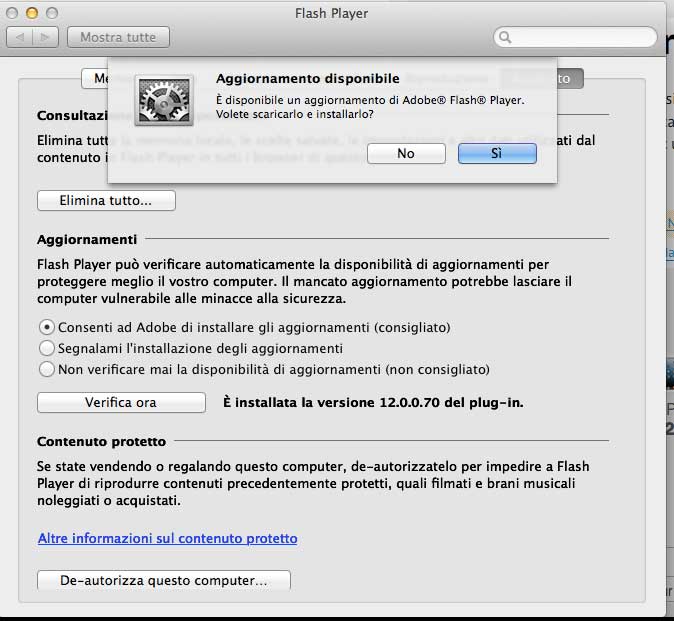Click the Flash Player window title

coord(331,13)
